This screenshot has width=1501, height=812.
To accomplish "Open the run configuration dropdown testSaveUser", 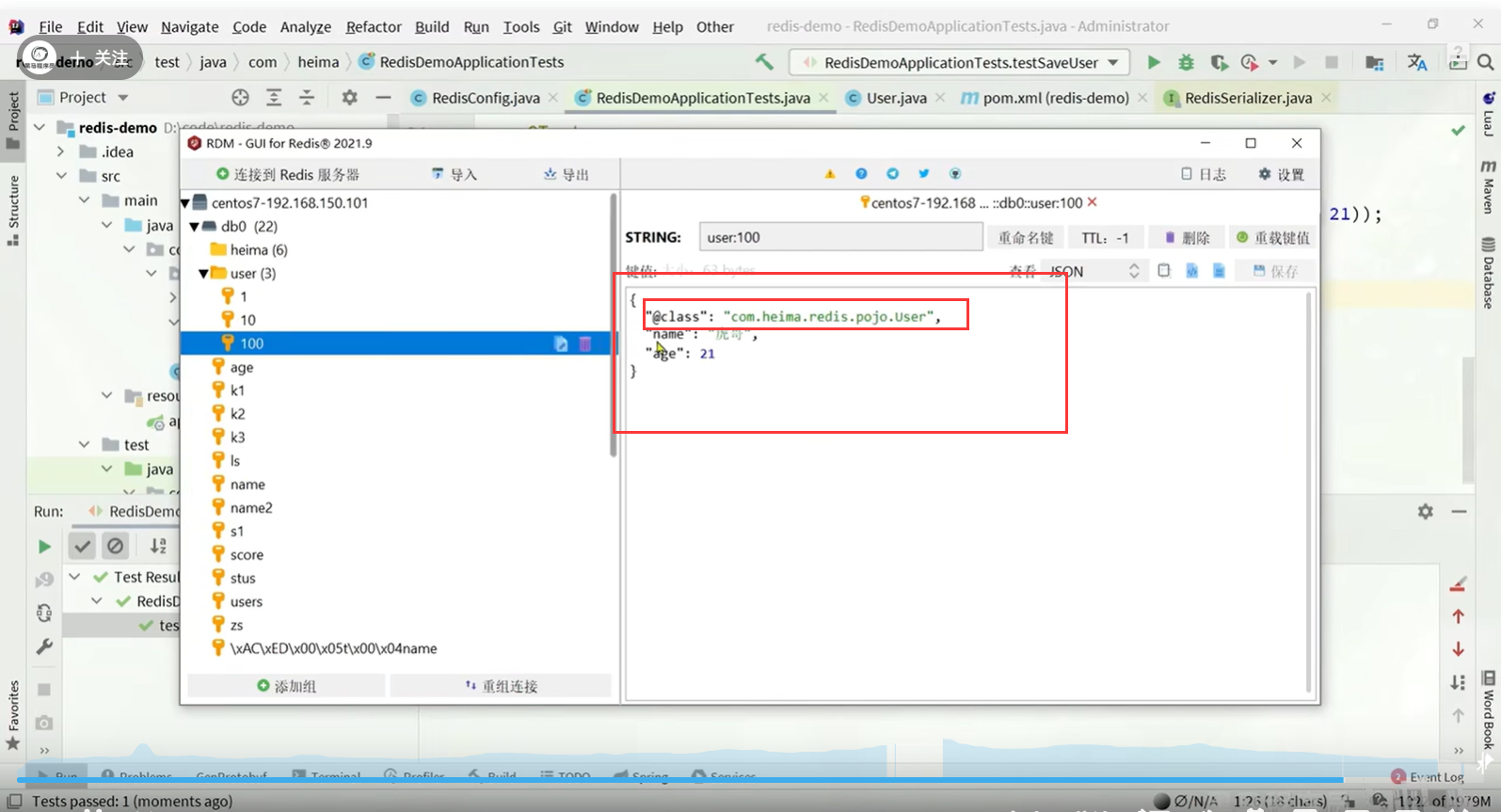I will click(959, 62).
